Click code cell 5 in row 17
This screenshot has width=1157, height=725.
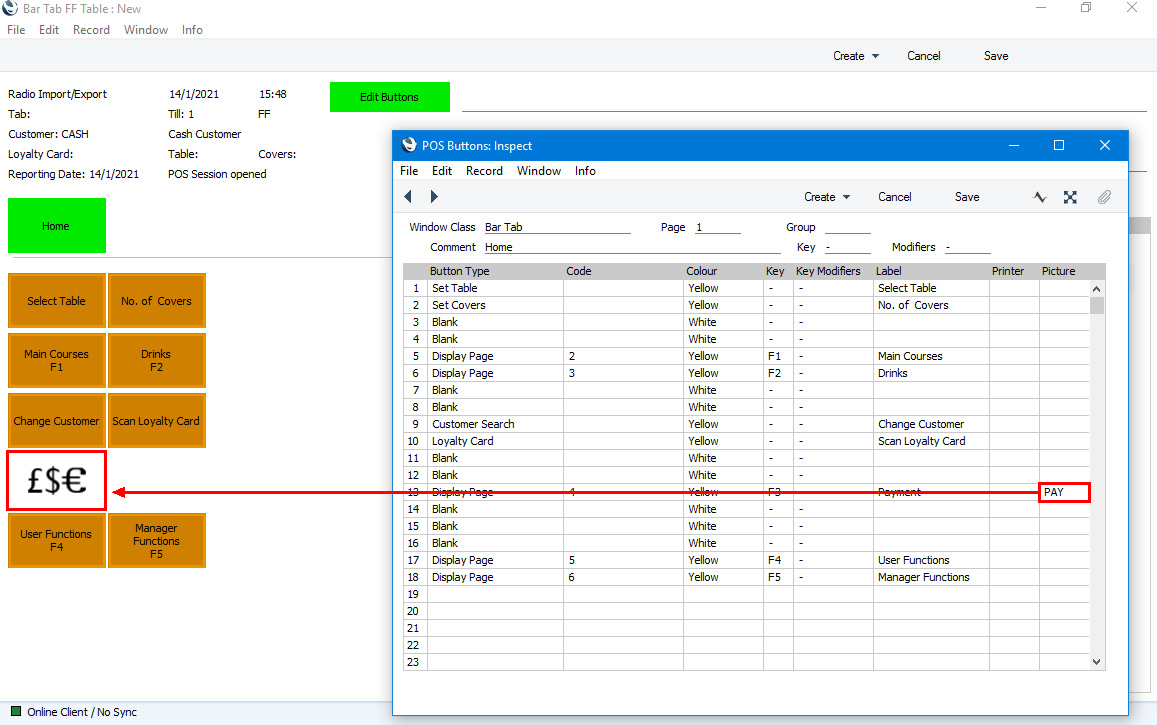[624, 560]
